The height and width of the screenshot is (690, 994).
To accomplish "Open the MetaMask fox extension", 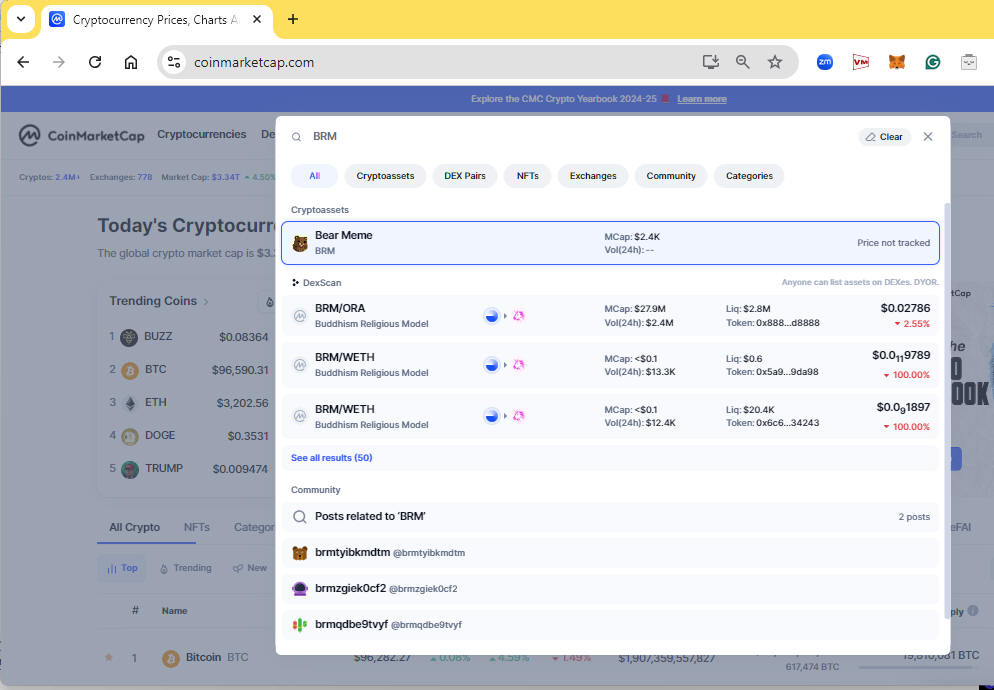I will click(896, 62).
